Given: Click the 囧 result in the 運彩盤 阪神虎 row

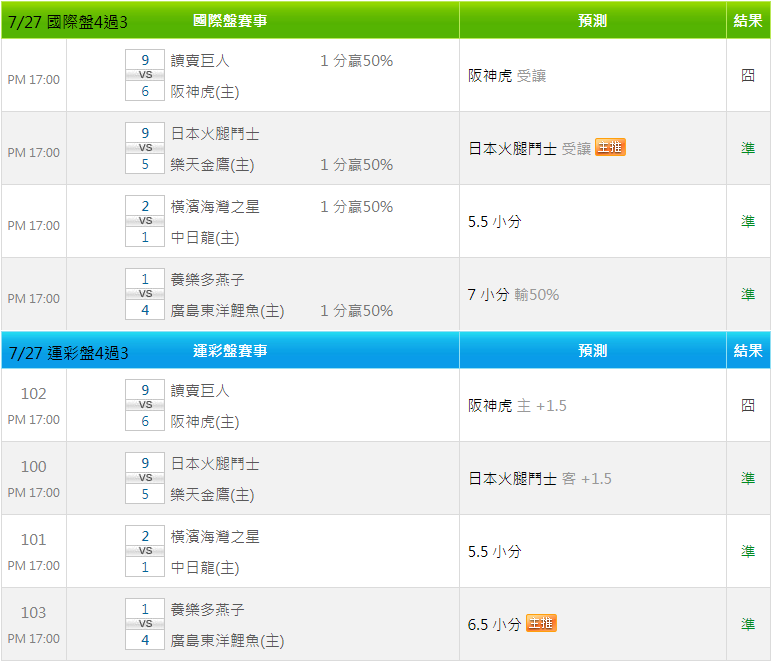Looking at the screenshot, I should (x=748, y=405).
